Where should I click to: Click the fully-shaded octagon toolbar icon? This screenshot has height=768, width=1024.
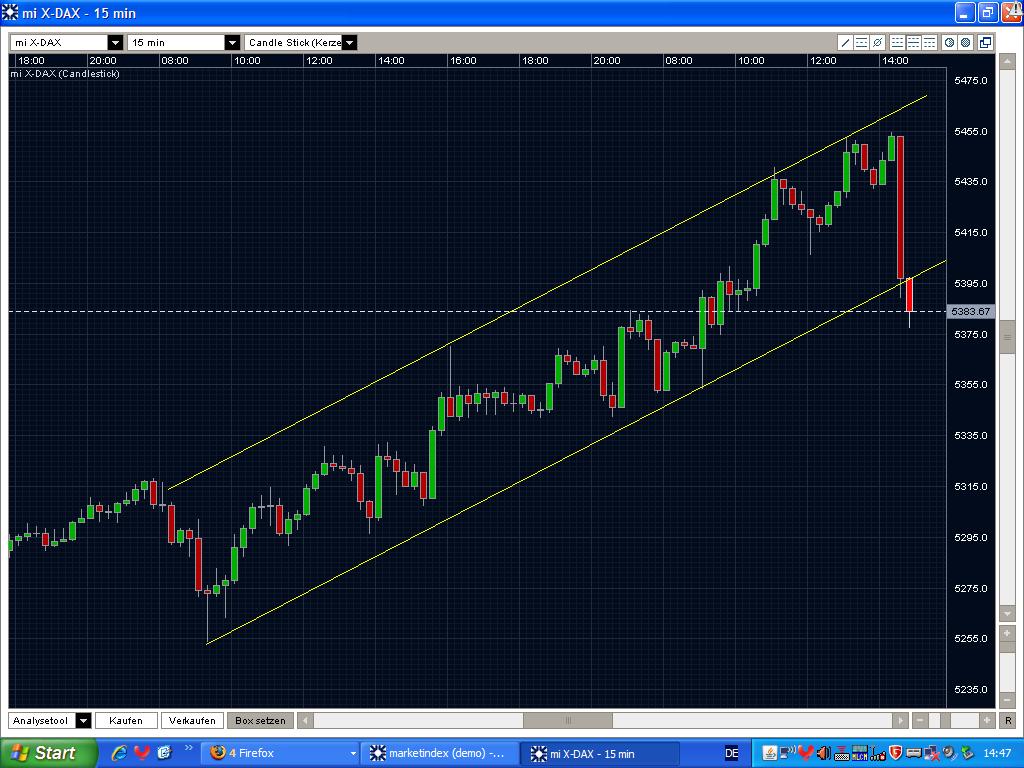click(x=965, y=42)
